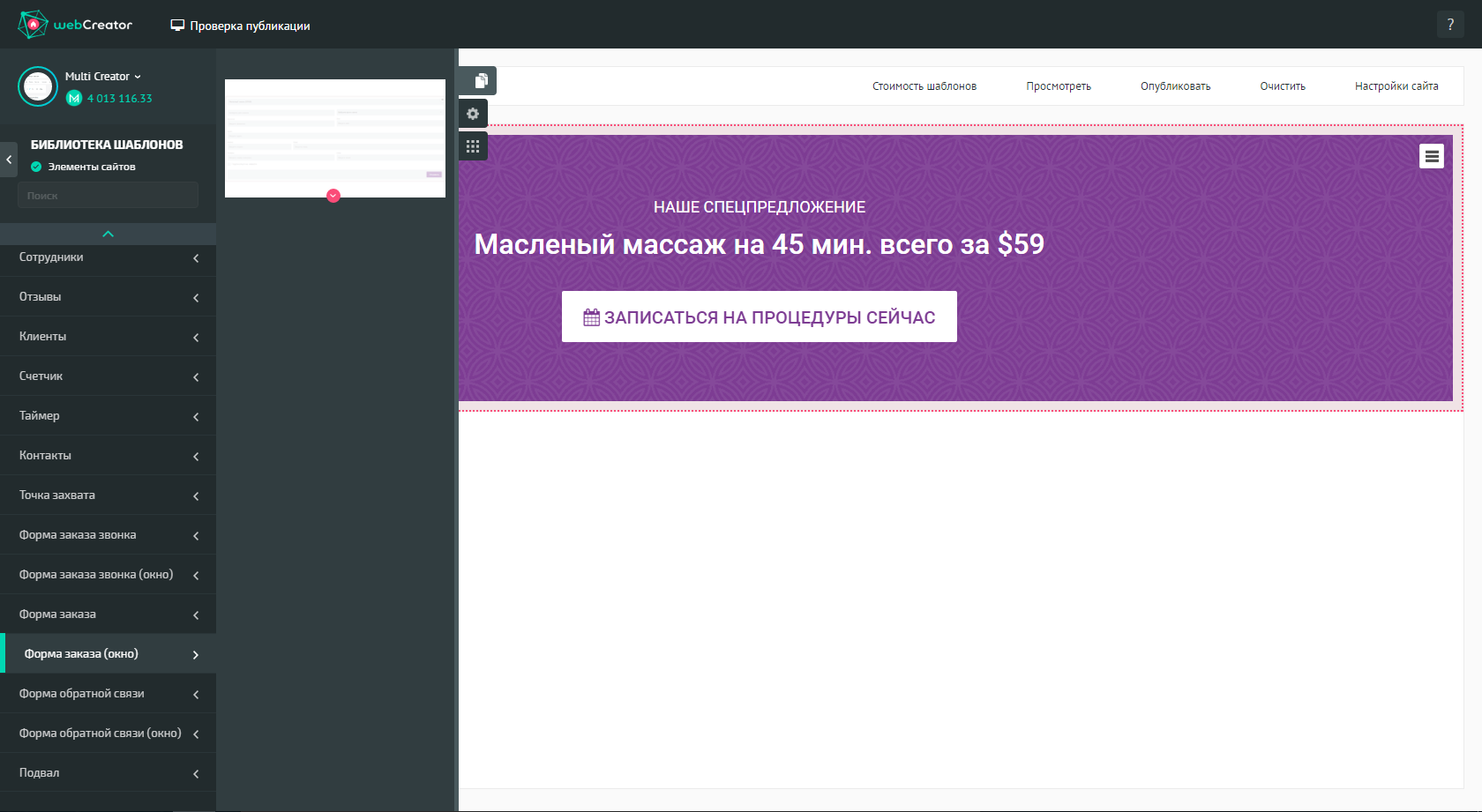1482x812 pixels.
Task: Click the pink chevron below the template preview
Action: pyautogui.click(x=333, y=196)
